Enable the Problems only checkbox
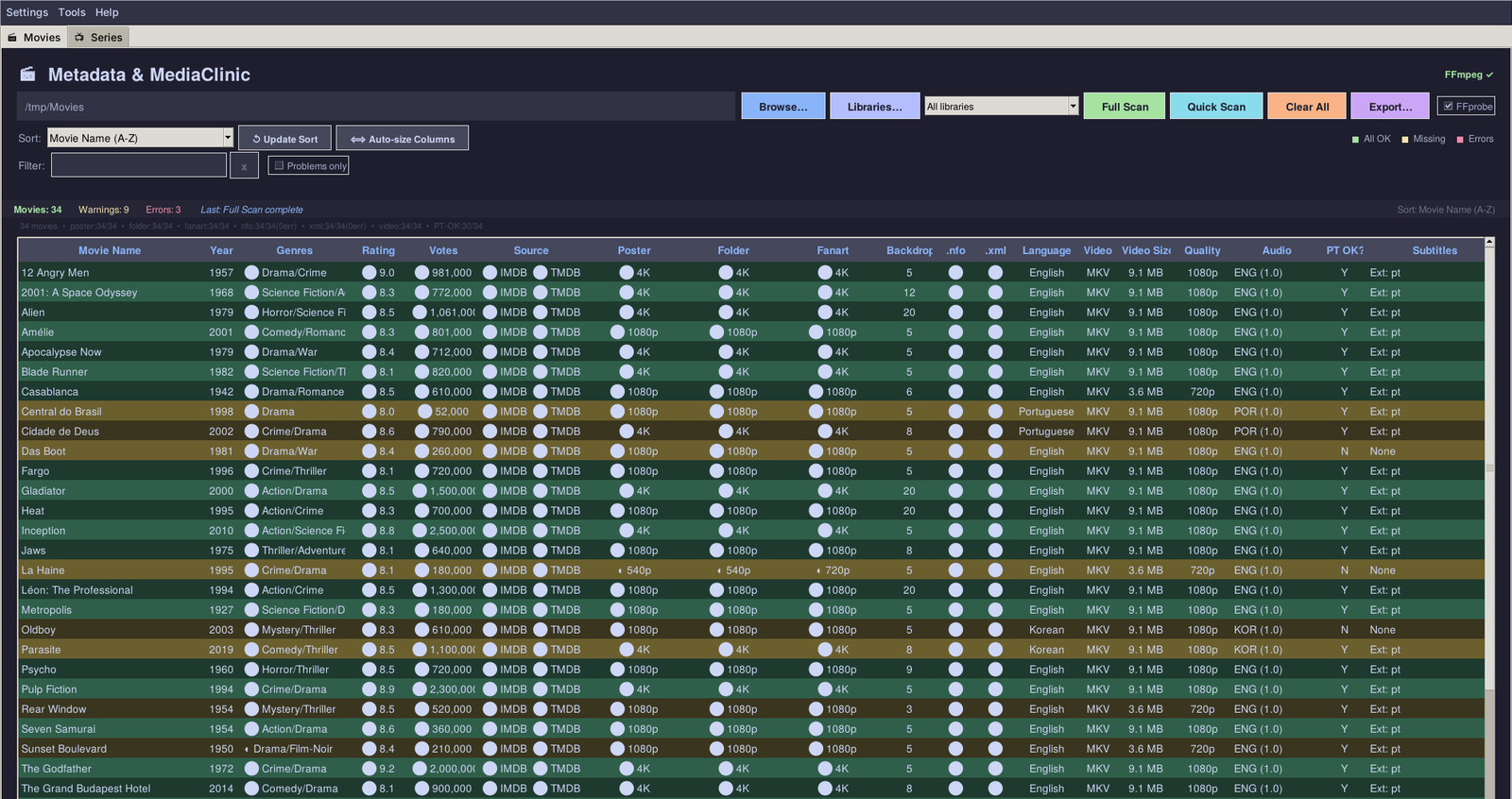 279,165
